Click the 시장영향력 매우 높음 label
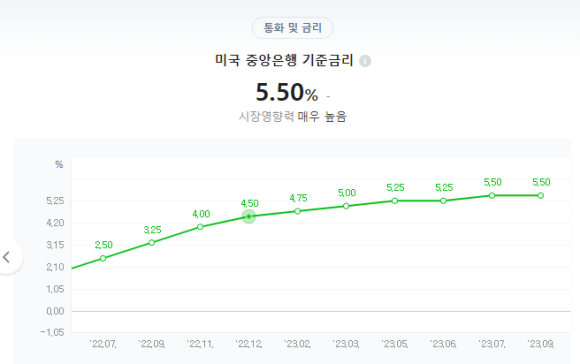The width and height of the screenshot is (580, 364). coord(293,117)
